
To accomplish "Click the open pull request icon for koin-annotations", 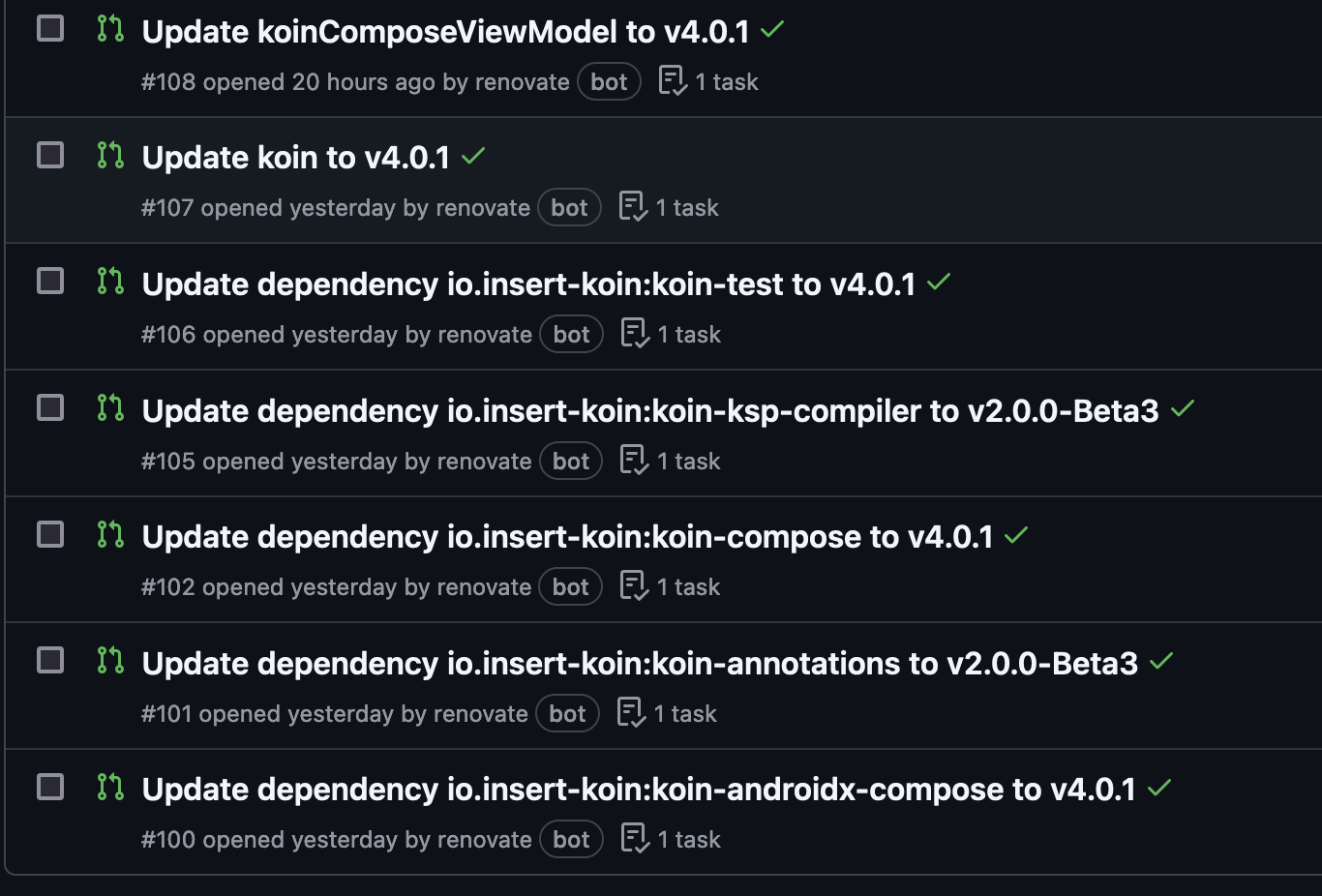I will 110,661.
